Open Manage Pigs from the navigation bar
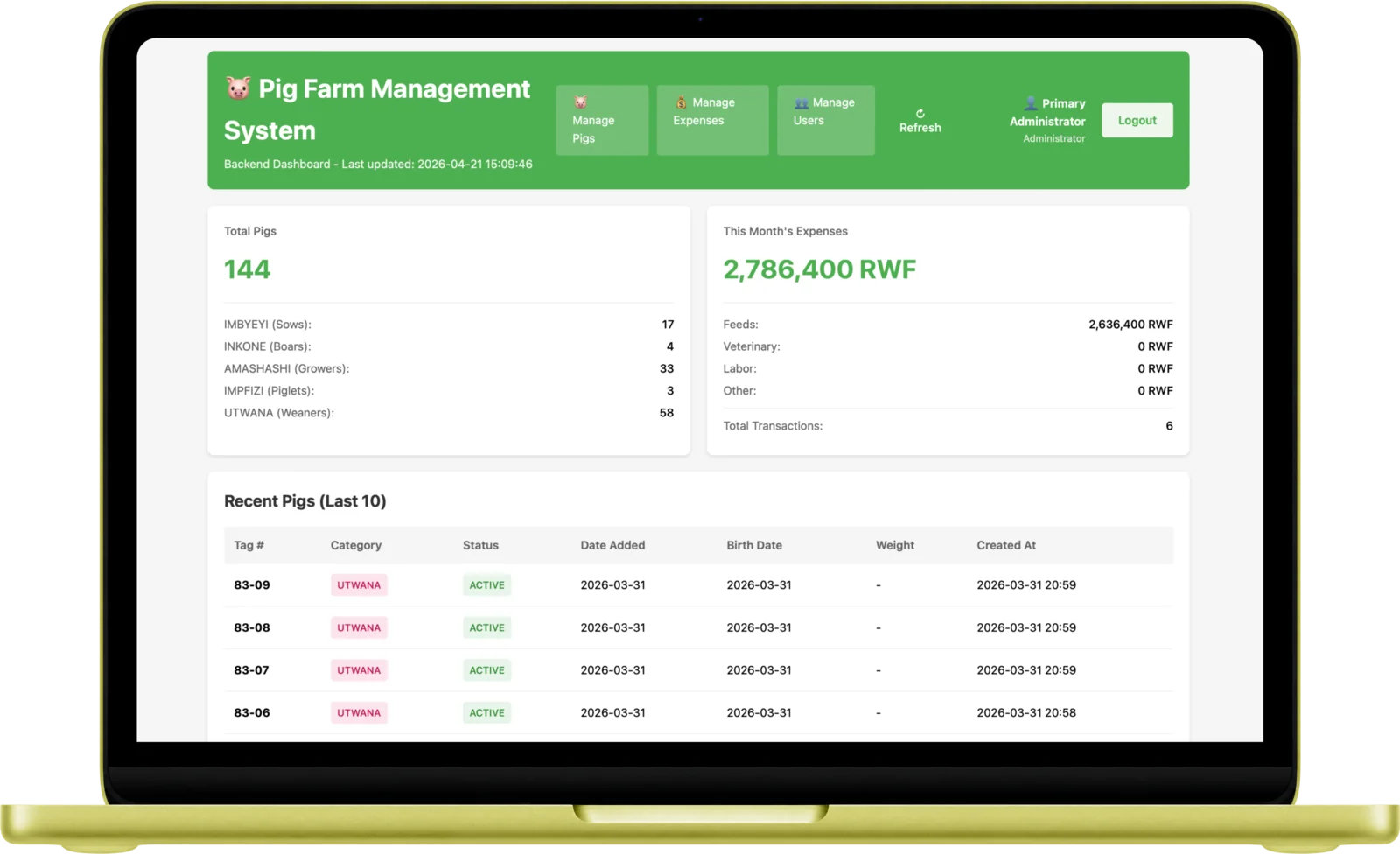This screenshot has height=854, width=1400. tap(602, 120)
